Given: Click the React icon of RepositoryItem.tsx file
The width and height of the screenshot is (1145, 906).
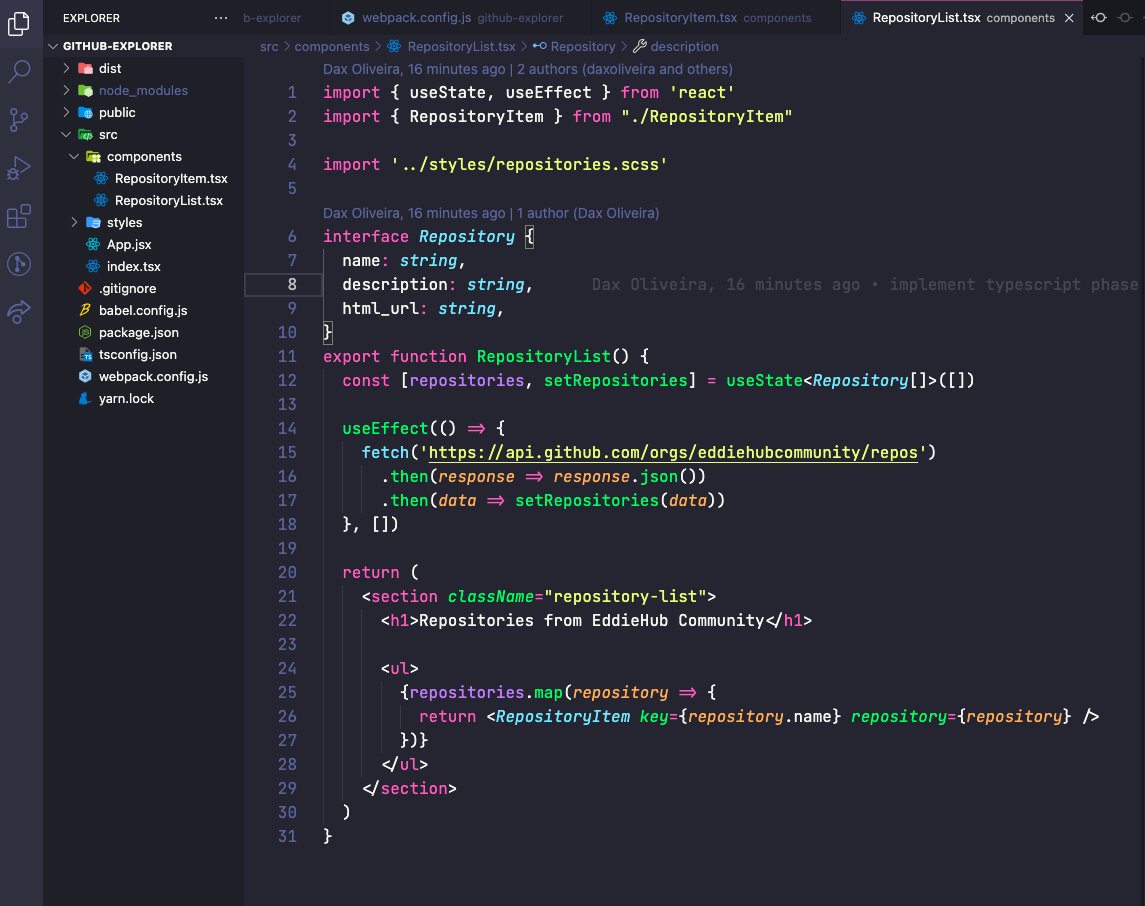Looking at the screenshot, I should [x=101, y=178].
